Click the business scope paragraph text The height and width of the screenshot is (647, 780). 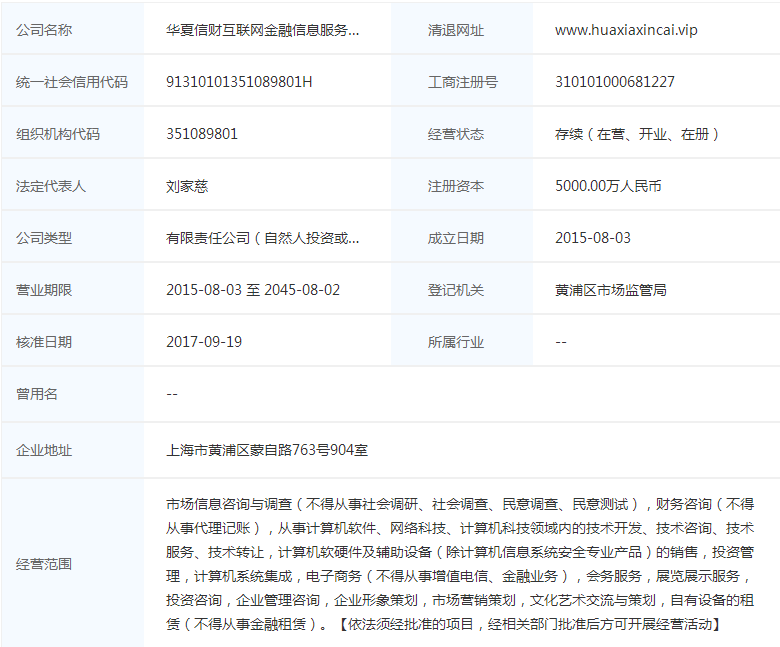coord(460,564)
